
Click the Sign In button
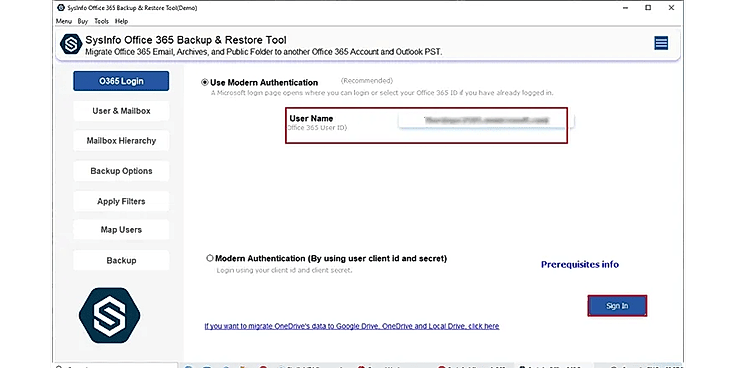pos(617,306)
